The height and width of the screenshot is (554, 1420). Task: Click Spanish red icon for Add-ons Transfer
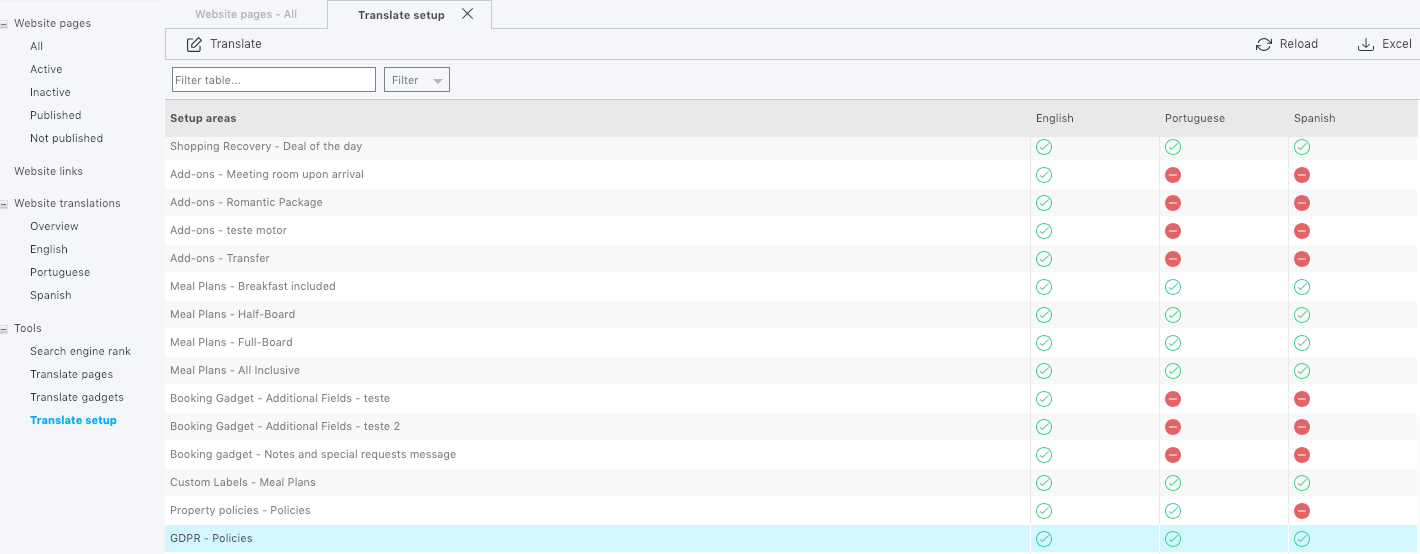tap(1302, 259)
